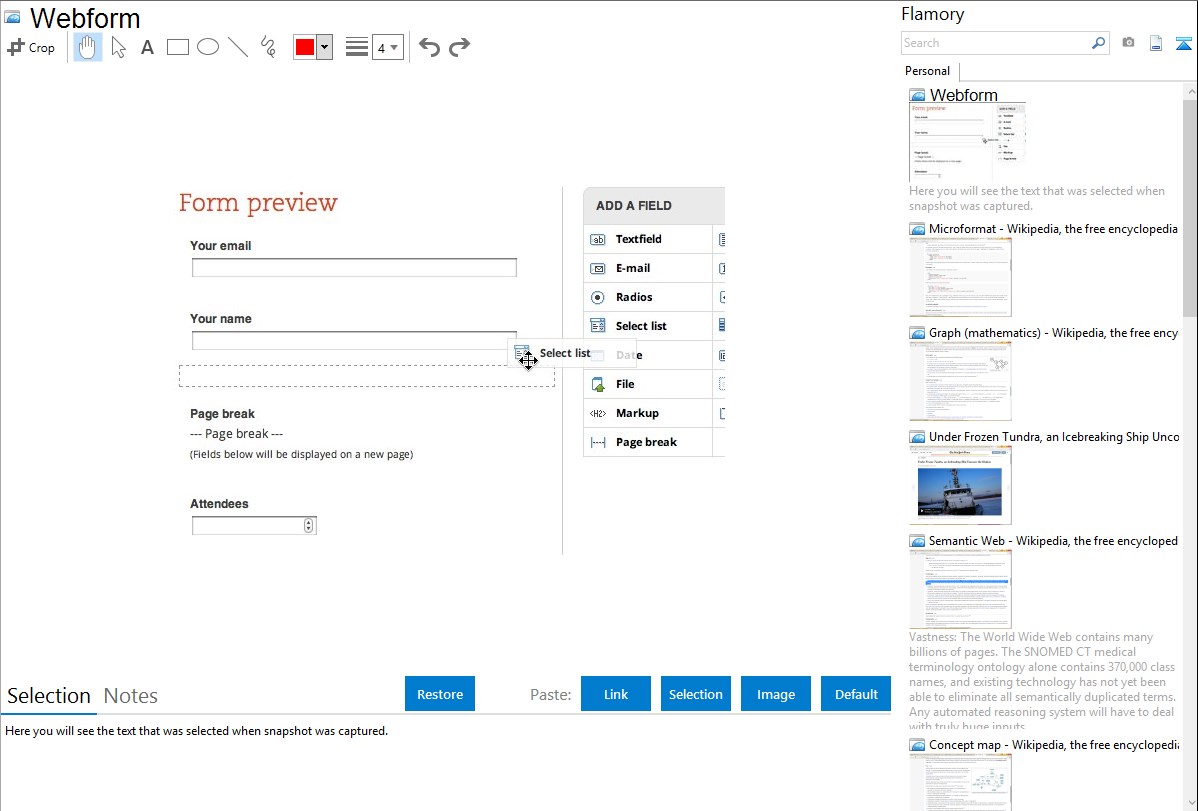Redo the last edit

point(459,47)
